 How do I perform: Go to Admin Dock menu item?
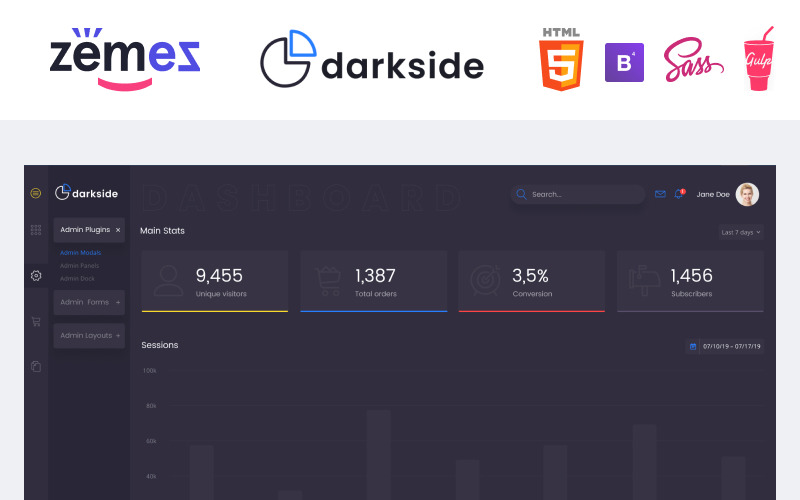click(x=77, y=278)
